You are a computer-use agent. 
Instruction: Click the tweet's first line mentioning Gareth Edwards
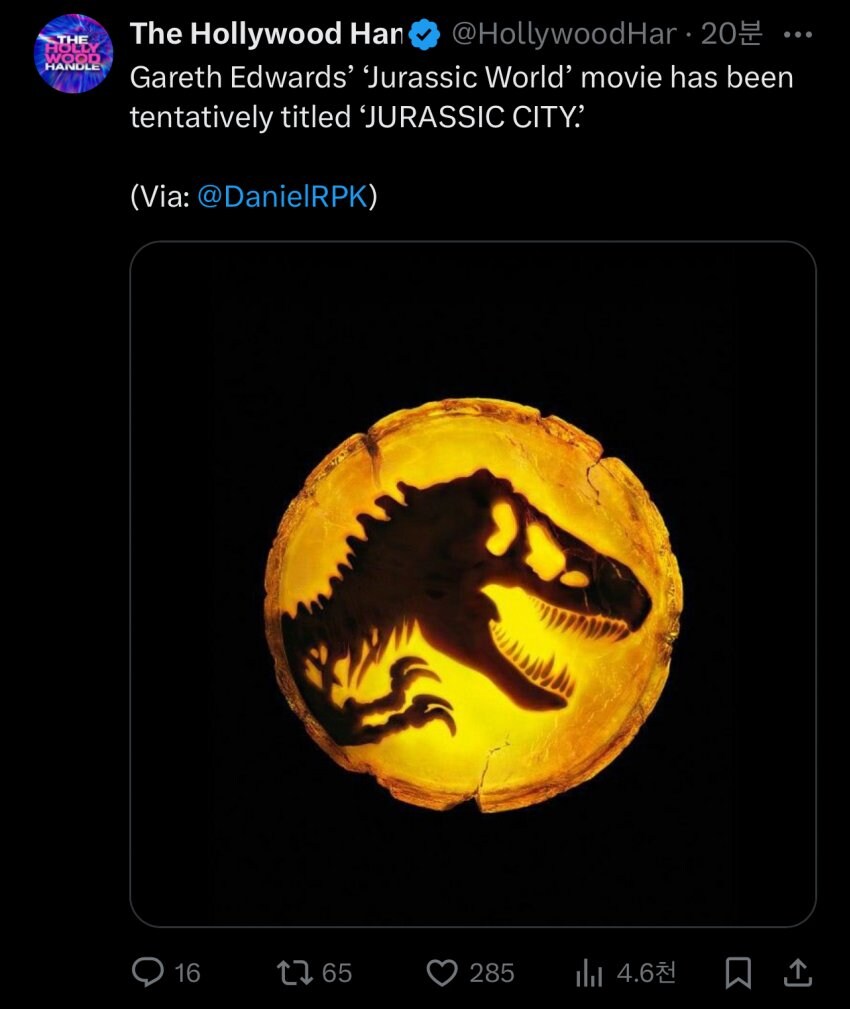pyautogui.click(x=460, y=78)
